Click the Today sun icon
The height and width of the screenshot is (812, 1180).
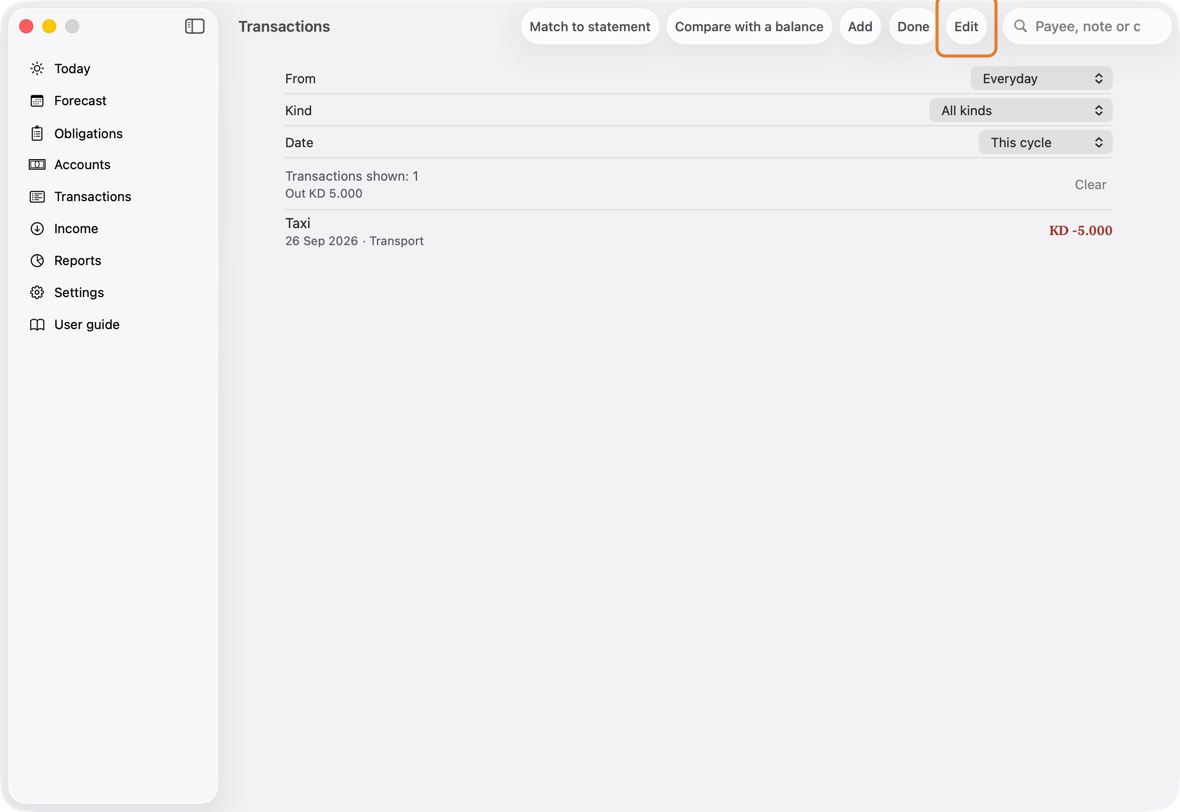click(x=37, y=68)
